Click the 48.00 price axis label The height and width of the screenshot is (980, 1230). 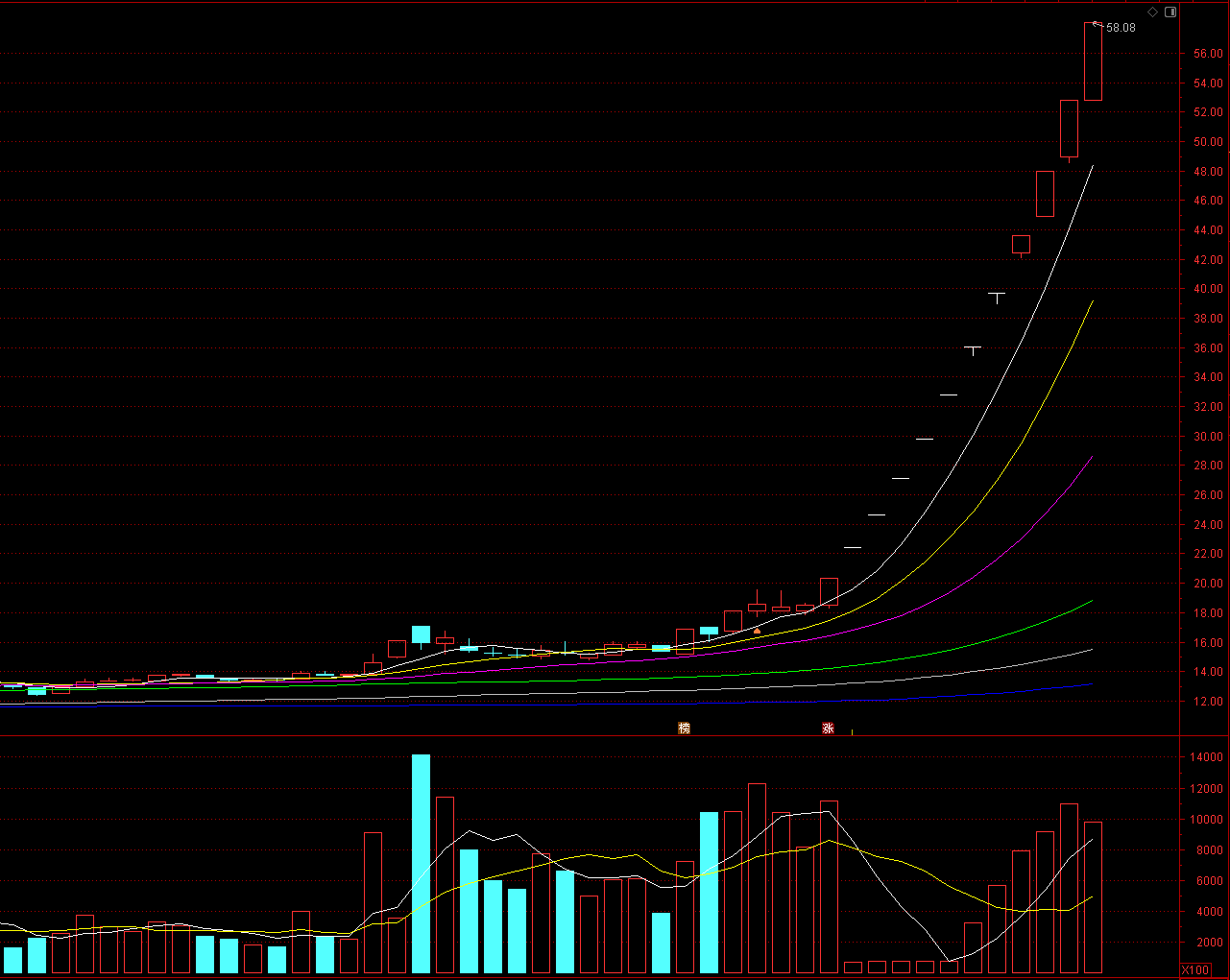pyautogui.click(x=1208, y=172)
